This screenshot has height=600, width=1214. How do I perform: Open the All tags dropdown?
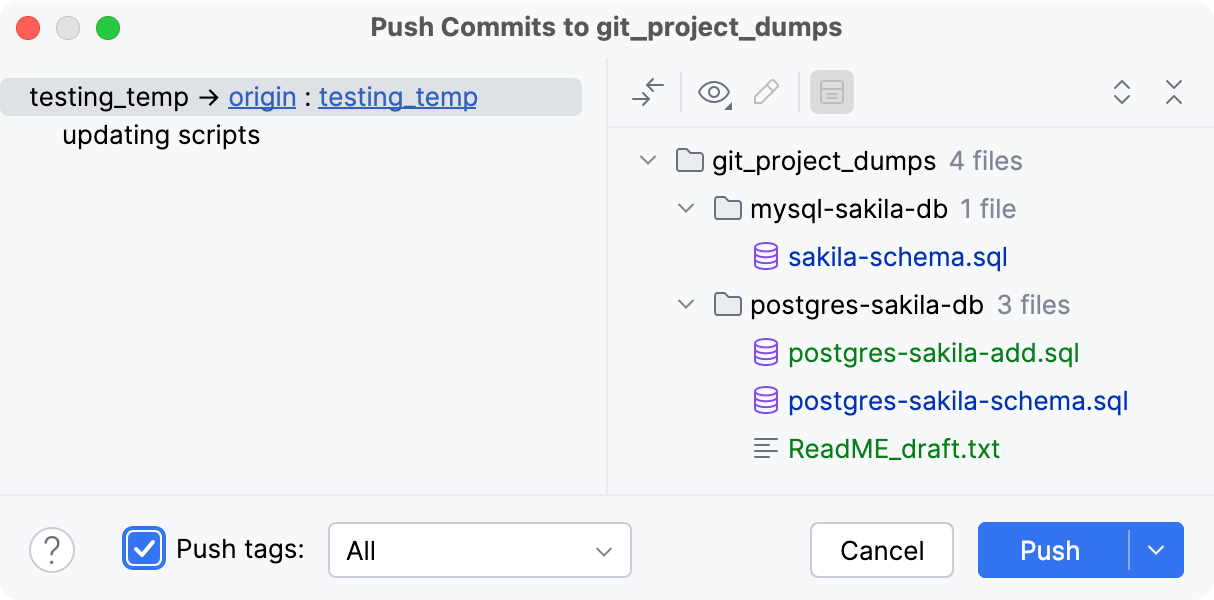(479, 550)
